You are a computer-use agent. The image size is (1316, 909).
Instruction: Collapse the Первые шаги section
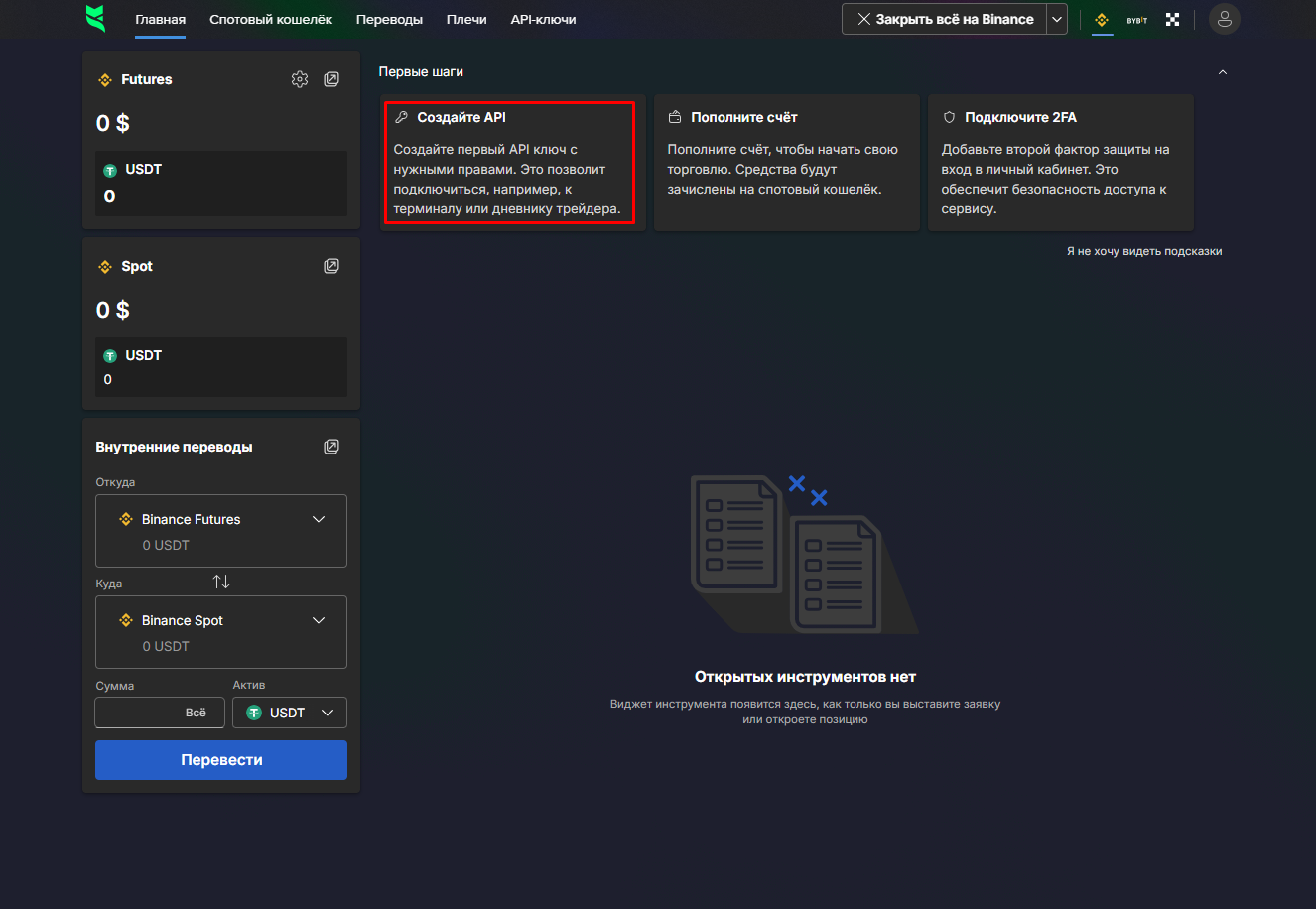coord(1223,72)
